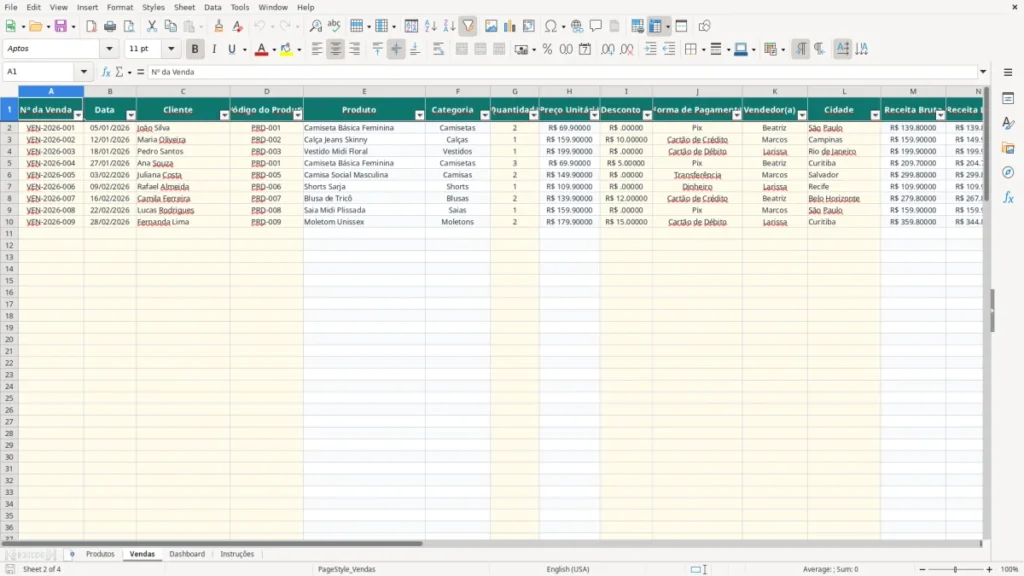
Task: Save the spreadsheet with the Save icon
Action: click(61, 26)
